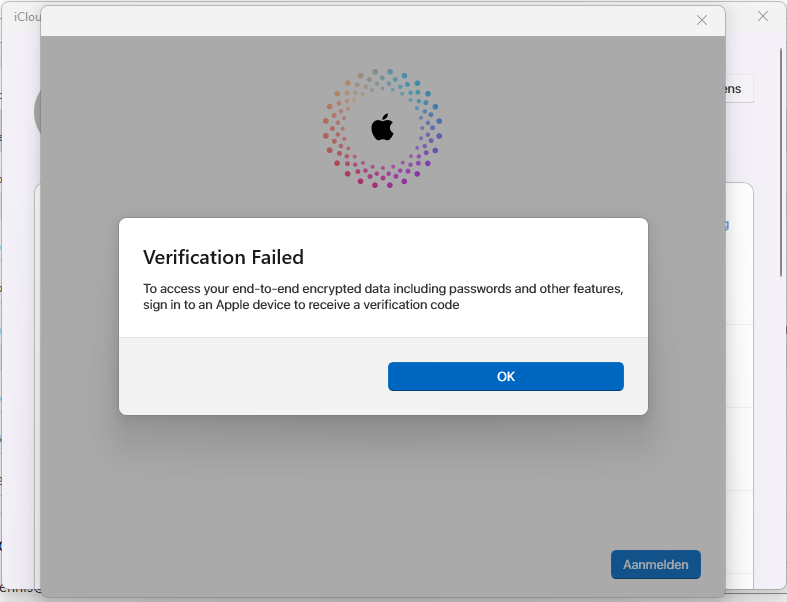
Task: Click the black Apple logo
Action: [x=382, y=127]
